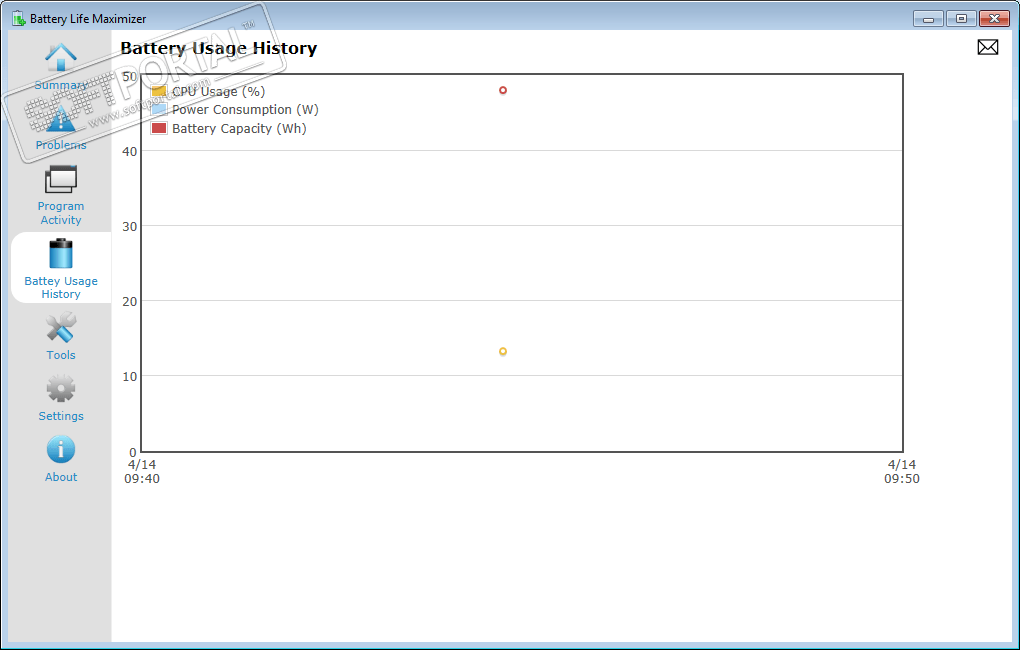This screenshot has height=650, width=1020.
Task: Click the Battery Capacity (Wh) legend label
Action: [239, 129]
